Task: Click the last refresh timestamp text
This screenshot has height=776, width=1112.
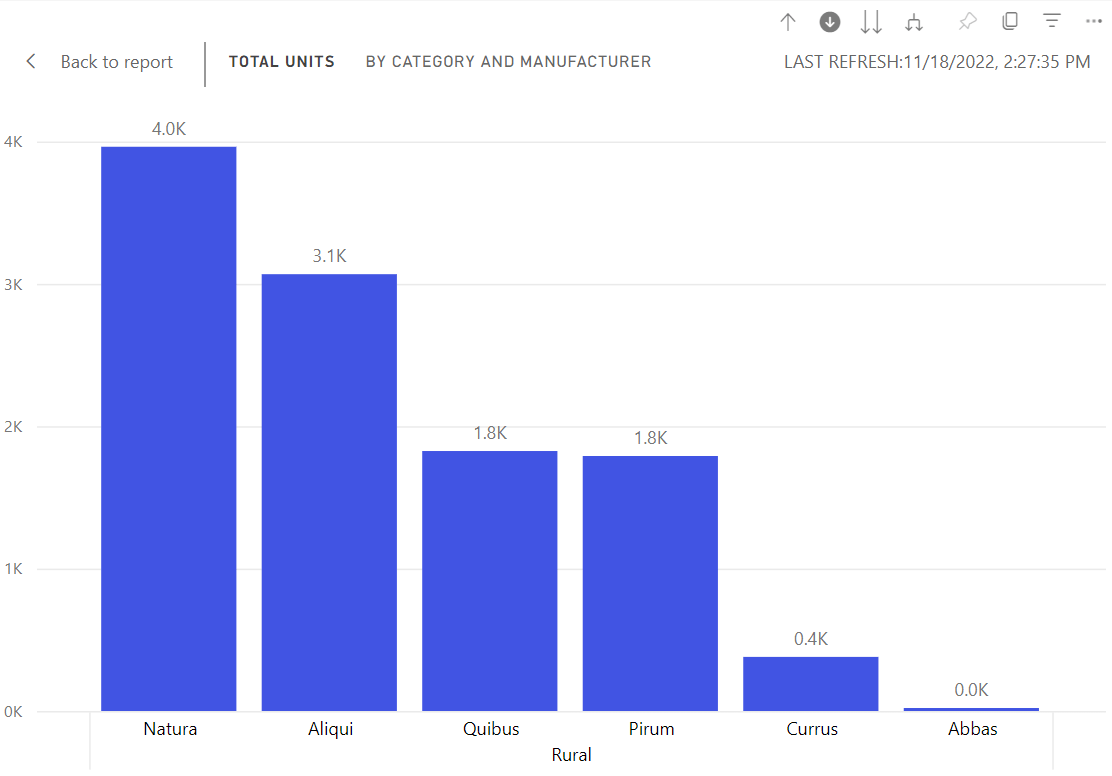Action: [x=937, y=62]
